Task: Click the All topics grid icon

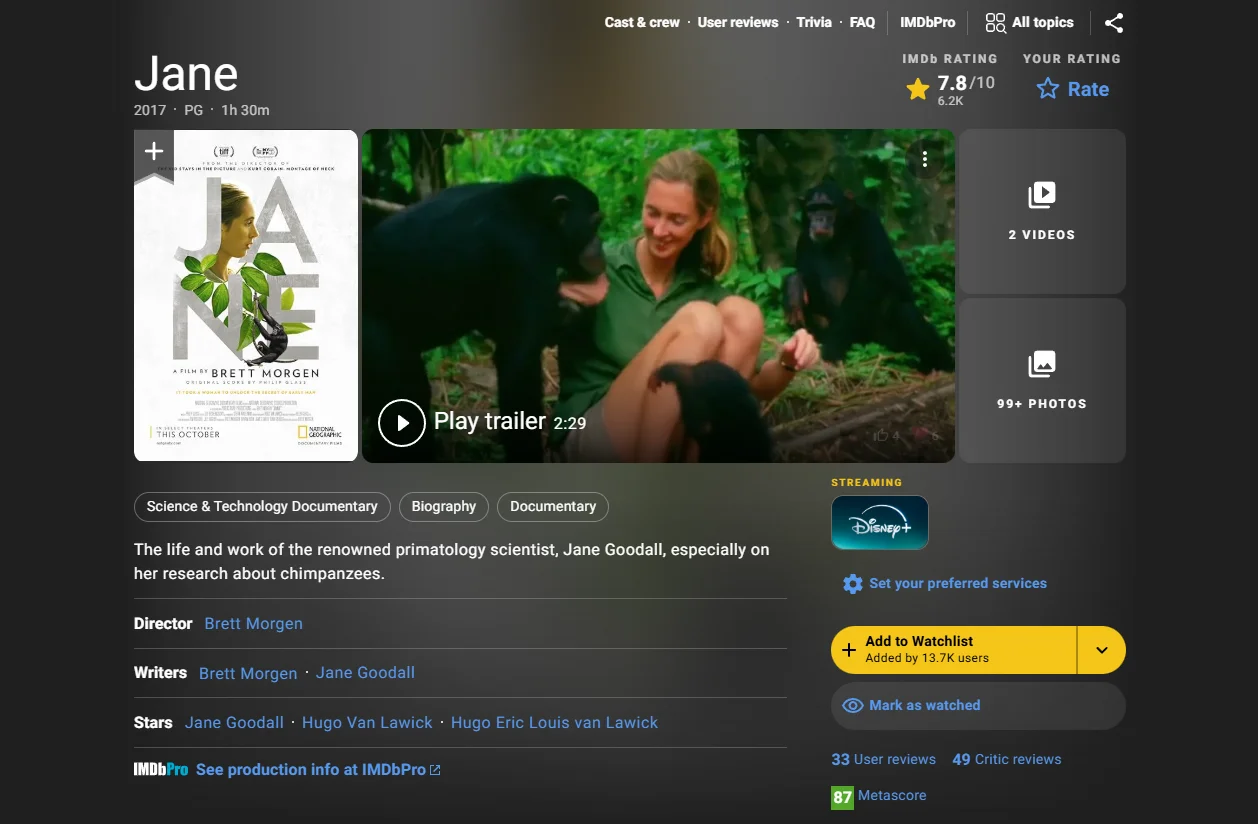Action: coord(994,22)
